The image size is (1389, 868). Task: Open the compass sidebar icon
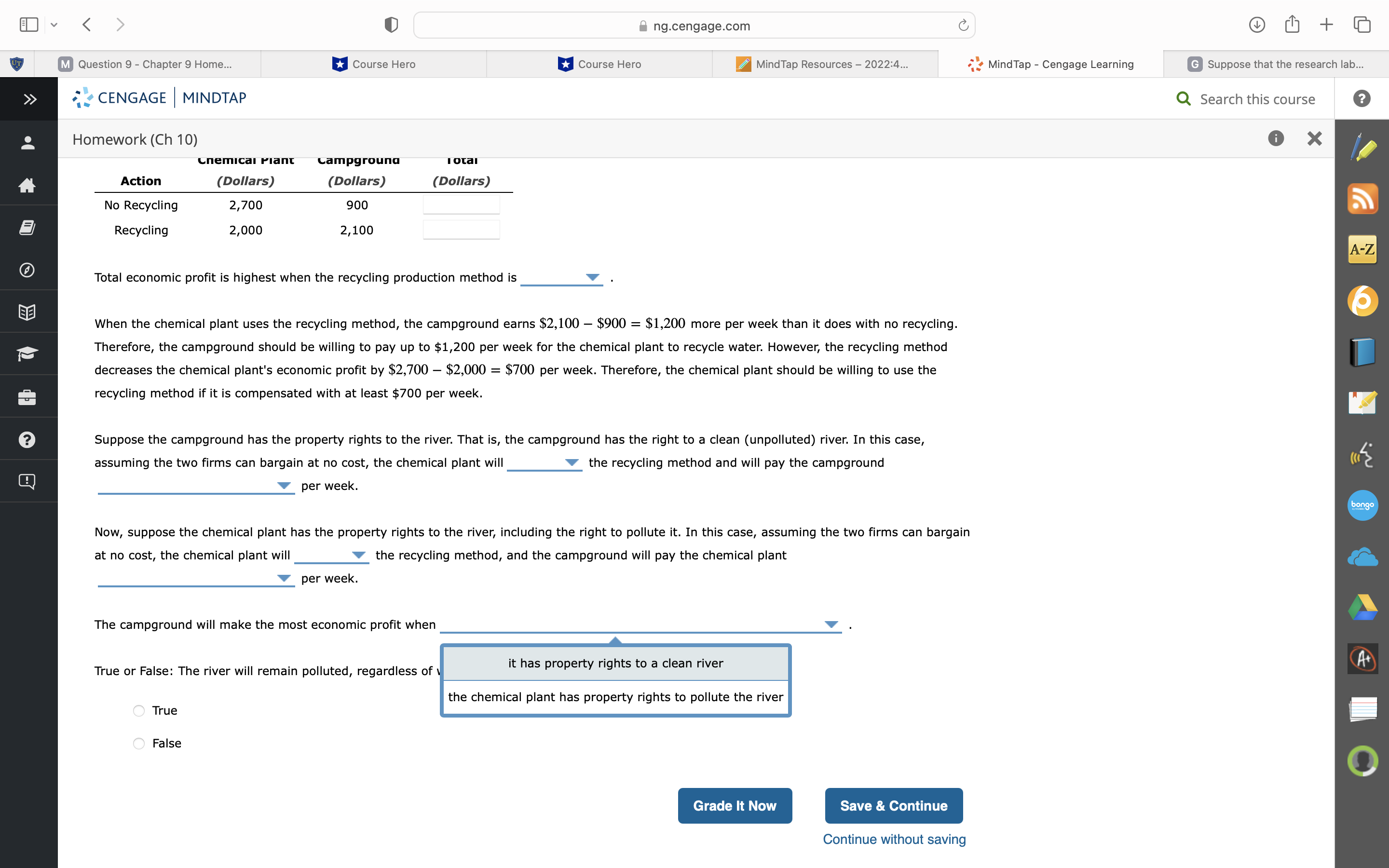pyautogui.click(x=27, y=270)
